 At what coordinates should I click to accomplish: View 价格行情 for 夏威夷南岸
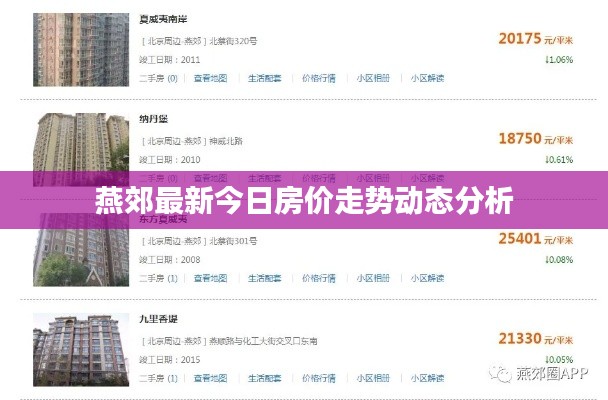pos(319,78)
